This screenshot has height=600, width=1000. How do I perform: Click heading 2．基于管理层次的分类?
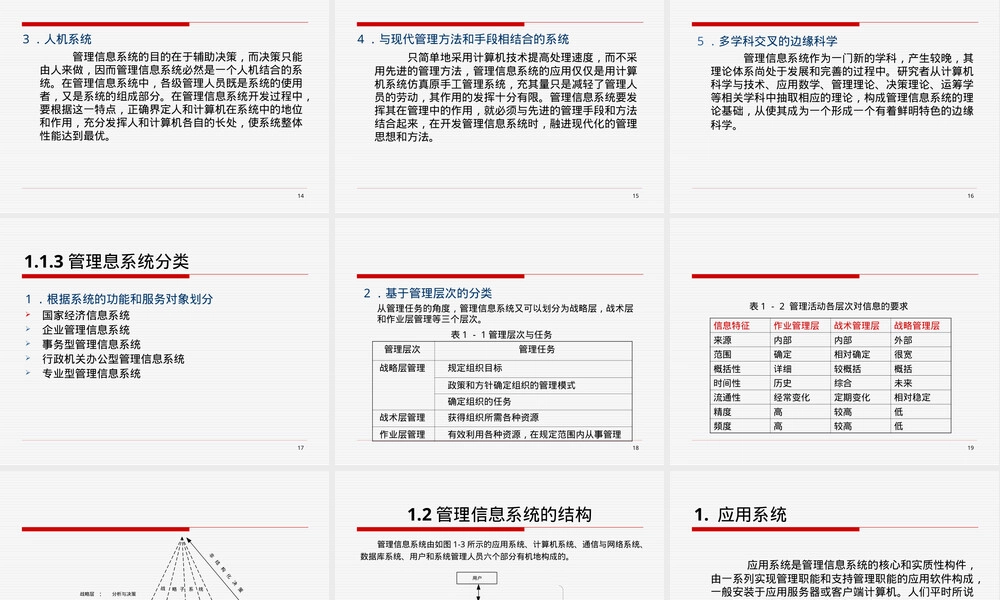428,293
